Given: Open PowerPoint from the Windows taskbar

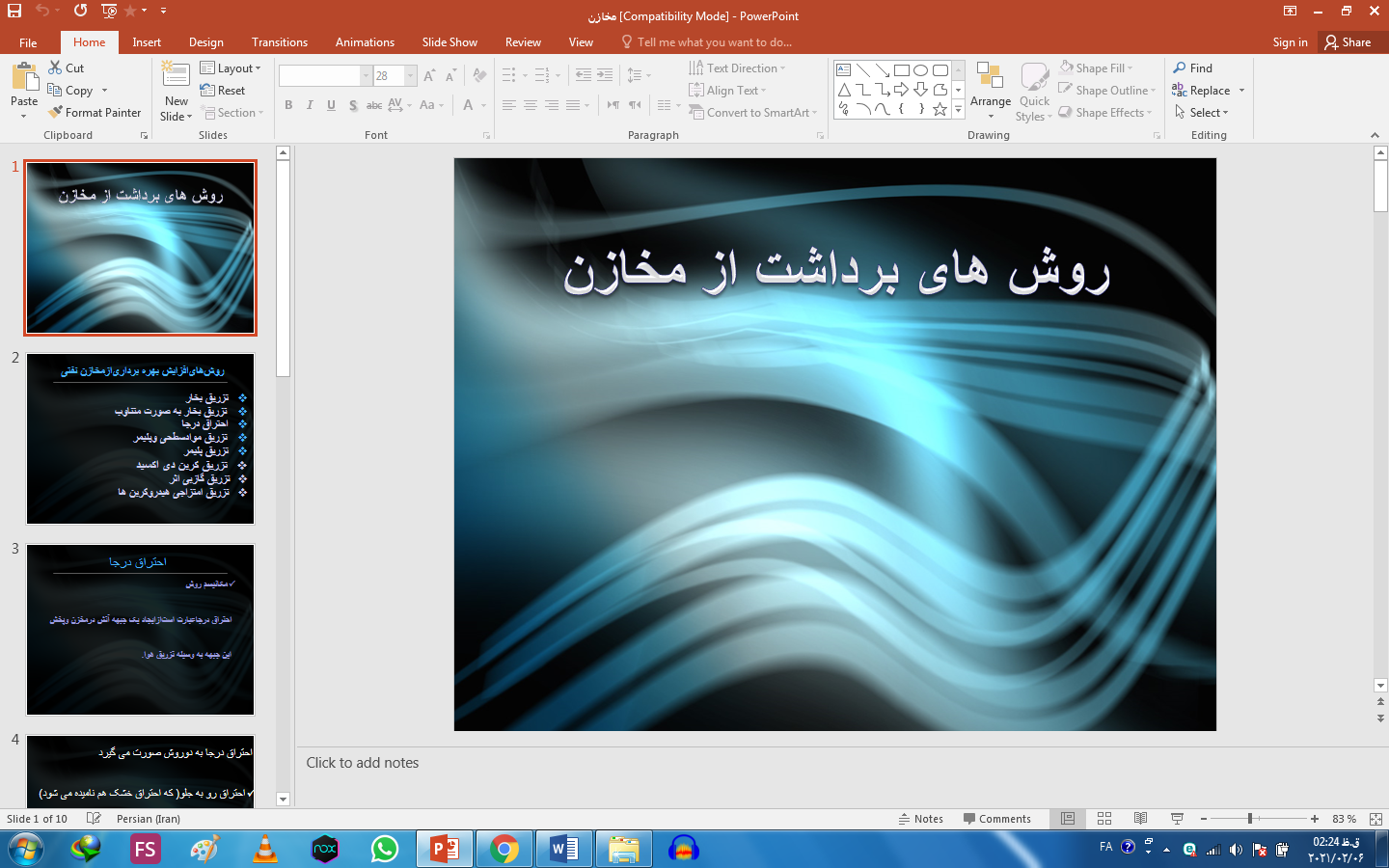Looking at the screenshot, I should pyautogui.click(x=445, y=849).
